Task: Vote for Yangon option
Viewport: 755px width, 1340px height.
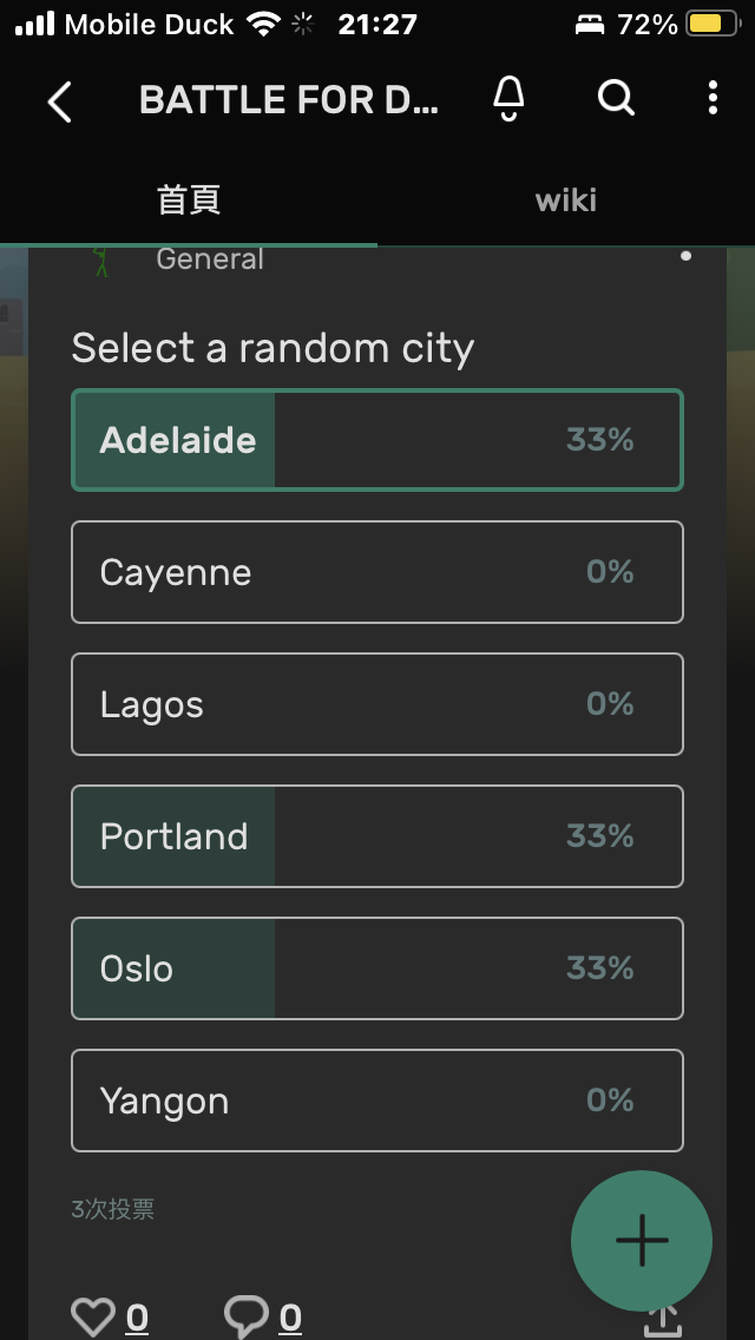Action: click(x=377, y=1100)
